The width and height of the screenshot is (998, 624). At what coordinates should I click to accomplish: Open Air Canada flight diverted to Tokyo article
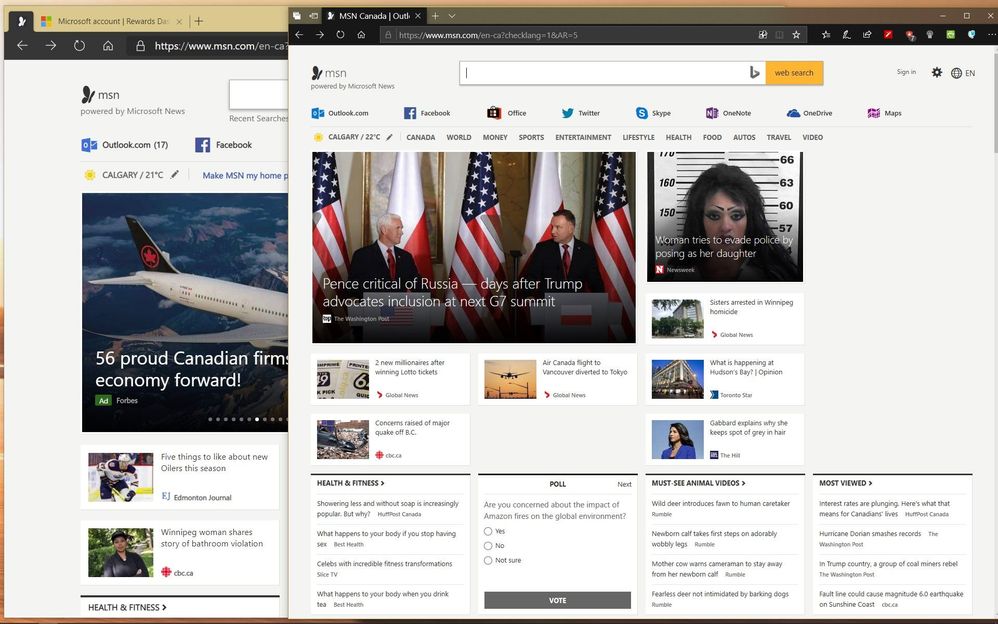558,379
